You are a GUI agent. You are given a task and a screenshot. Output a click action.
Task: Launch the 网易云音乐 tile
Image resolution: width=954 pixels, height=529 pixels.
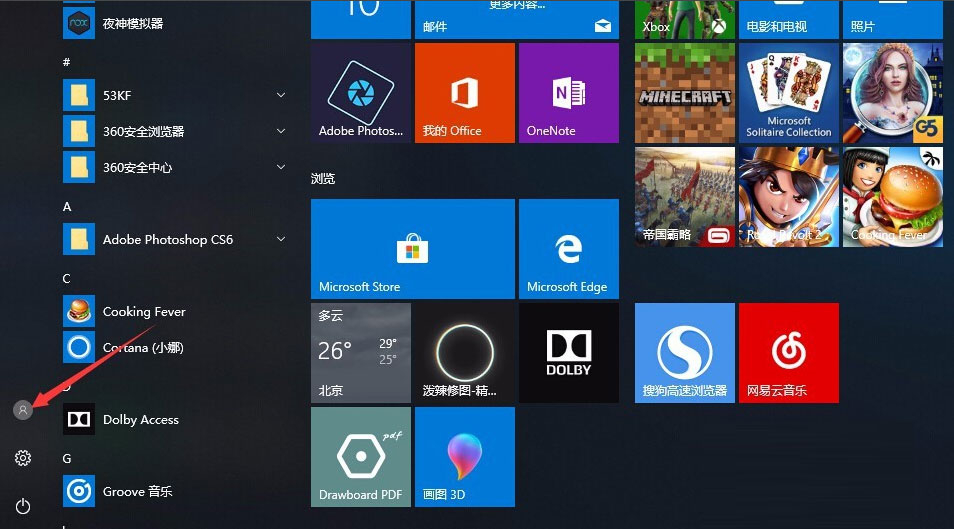coord(788,353)
